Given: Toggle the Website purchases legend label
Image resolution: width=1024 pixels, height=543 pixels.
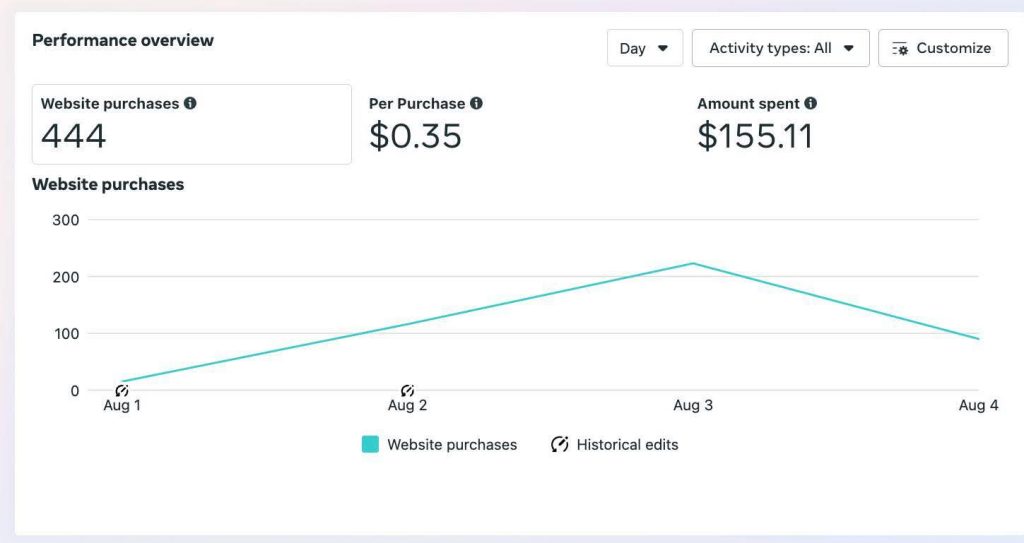Looking at the screenshot, I should (x=452, y=444).
